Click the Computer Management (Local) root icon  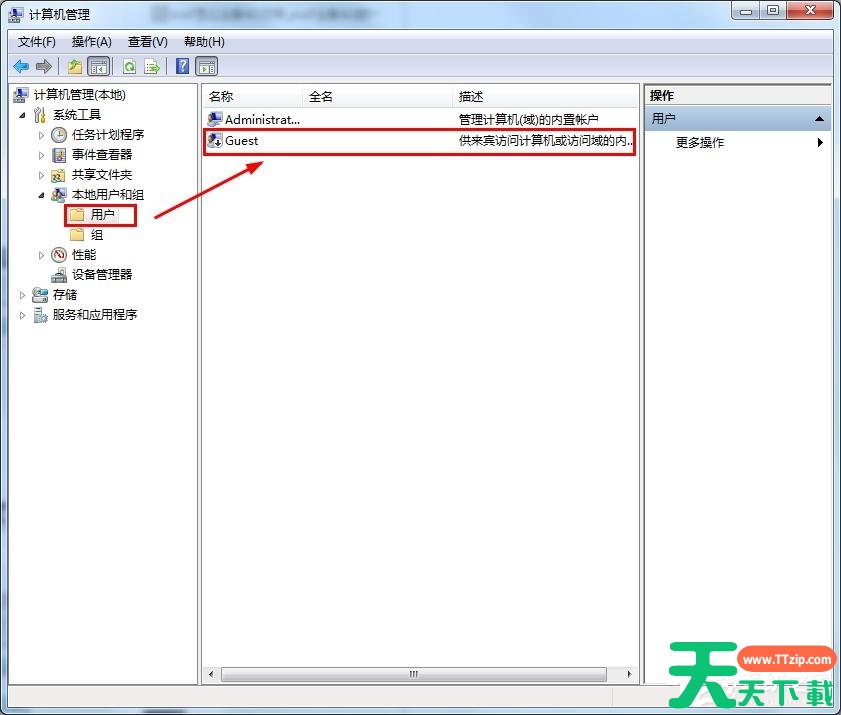click(20, 95)
